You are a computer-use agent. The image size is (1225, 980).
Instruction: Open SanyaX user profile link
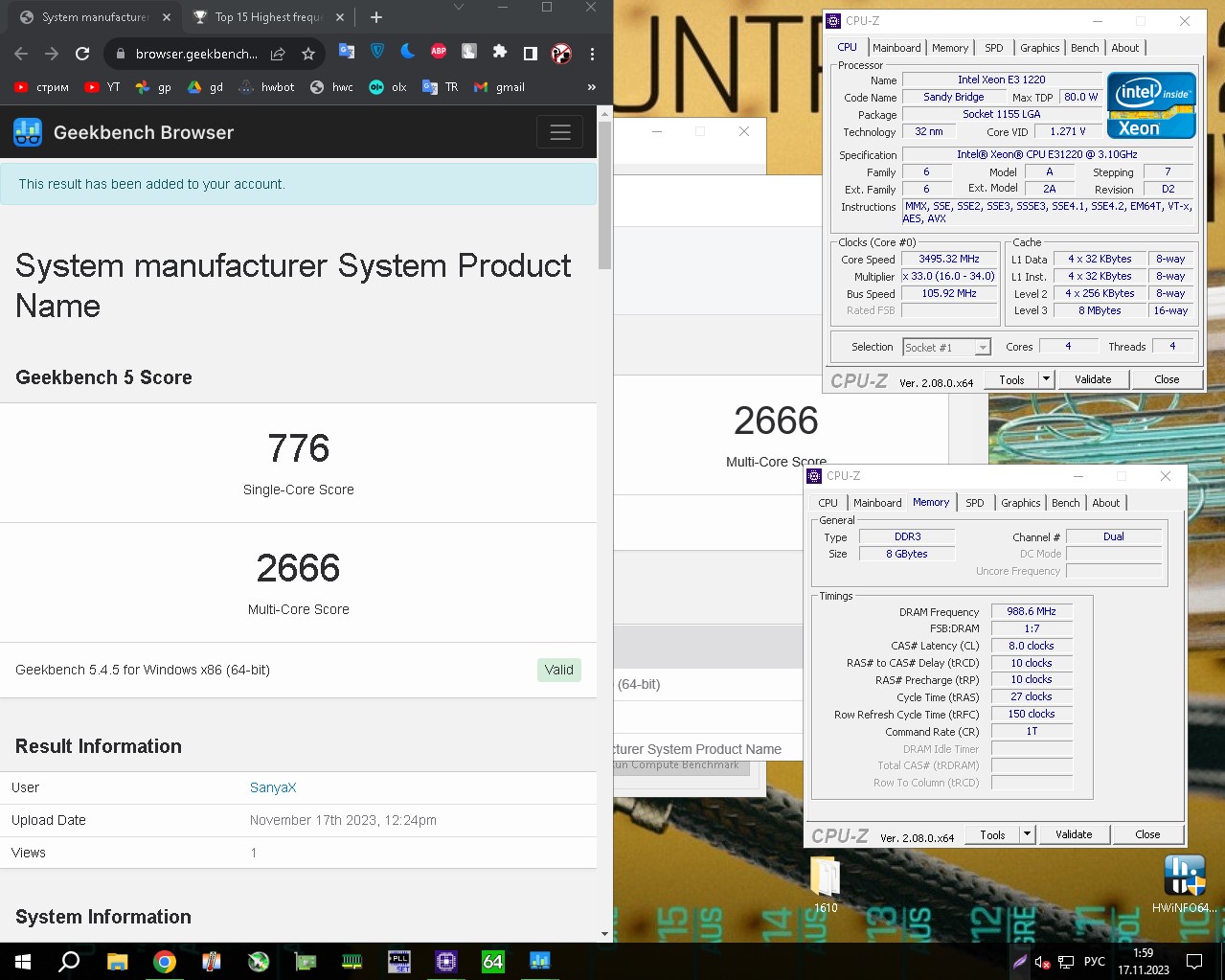point(273,787)
